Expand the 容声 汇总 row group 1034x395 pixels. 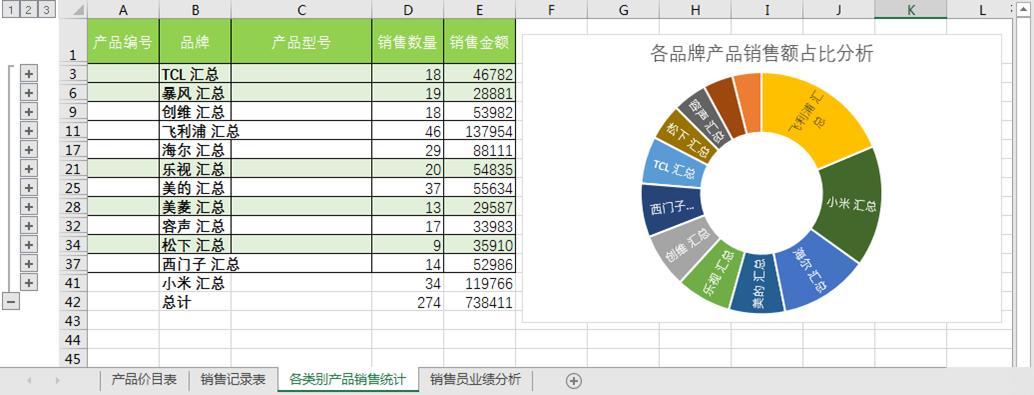(x=28, y=226)
